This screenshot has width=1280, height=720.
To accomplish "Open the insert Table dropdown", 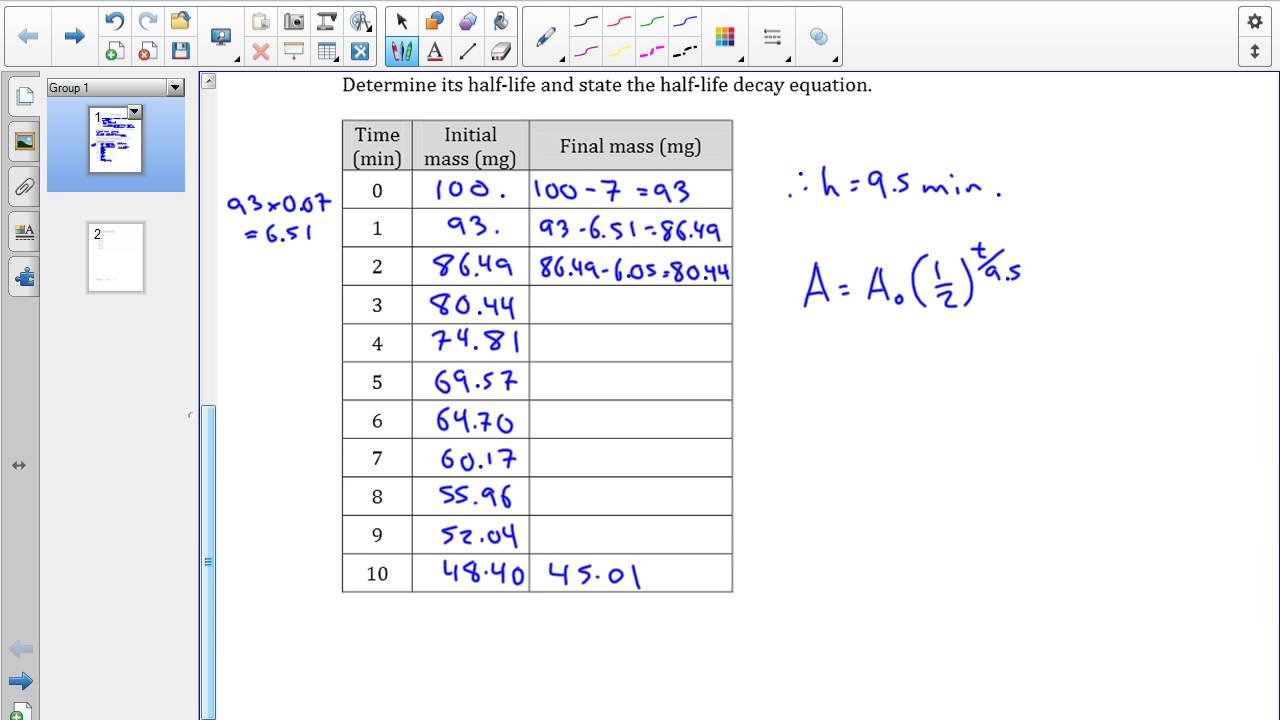I will 327,51.
